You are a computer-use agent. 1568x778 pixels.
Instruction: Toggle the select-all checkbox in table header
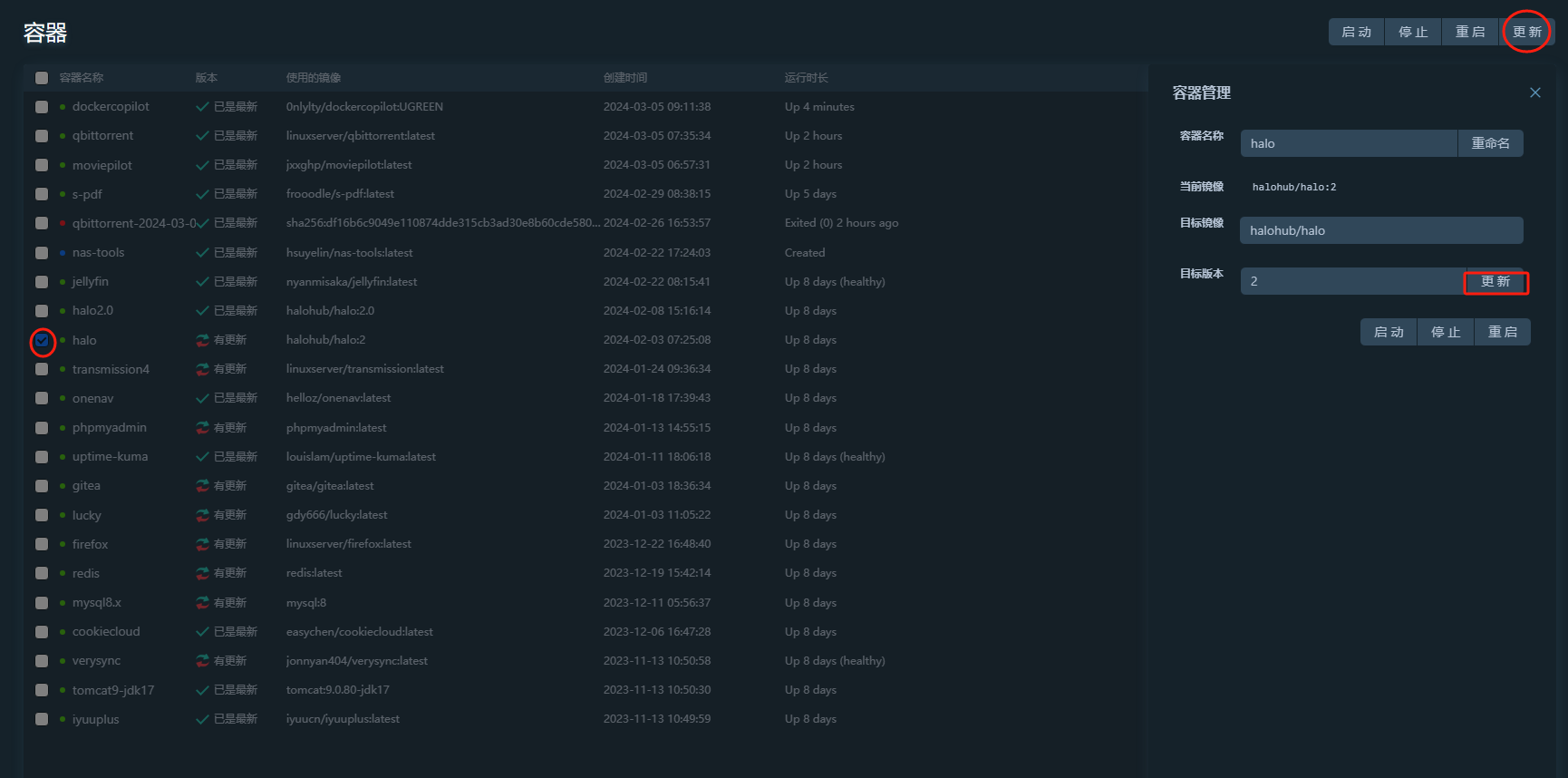[x=42, y=78]
